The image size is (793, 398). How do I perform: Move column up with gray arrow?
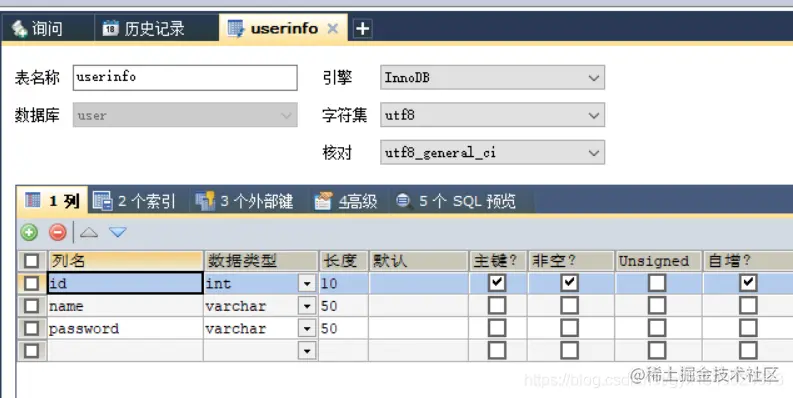[89, 232]
